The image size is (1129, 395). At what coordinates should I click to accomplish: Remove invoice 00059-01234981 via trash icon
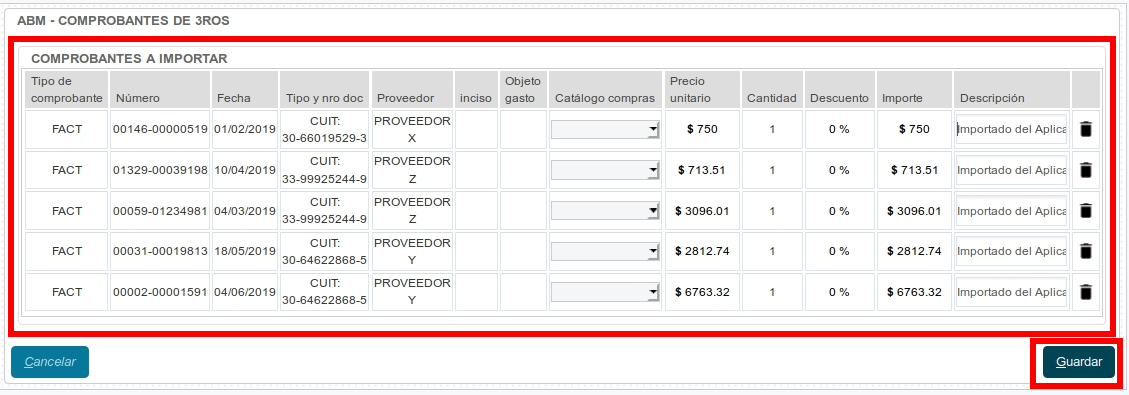[1086, 211]
